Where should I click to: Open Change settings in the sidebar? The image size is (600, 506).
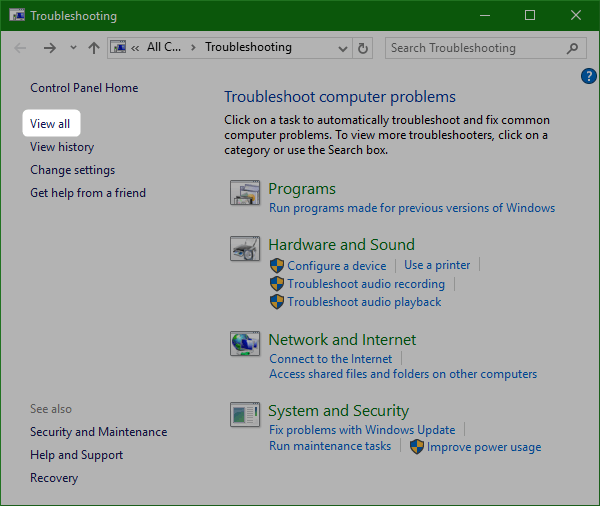(x=72, y=170)
